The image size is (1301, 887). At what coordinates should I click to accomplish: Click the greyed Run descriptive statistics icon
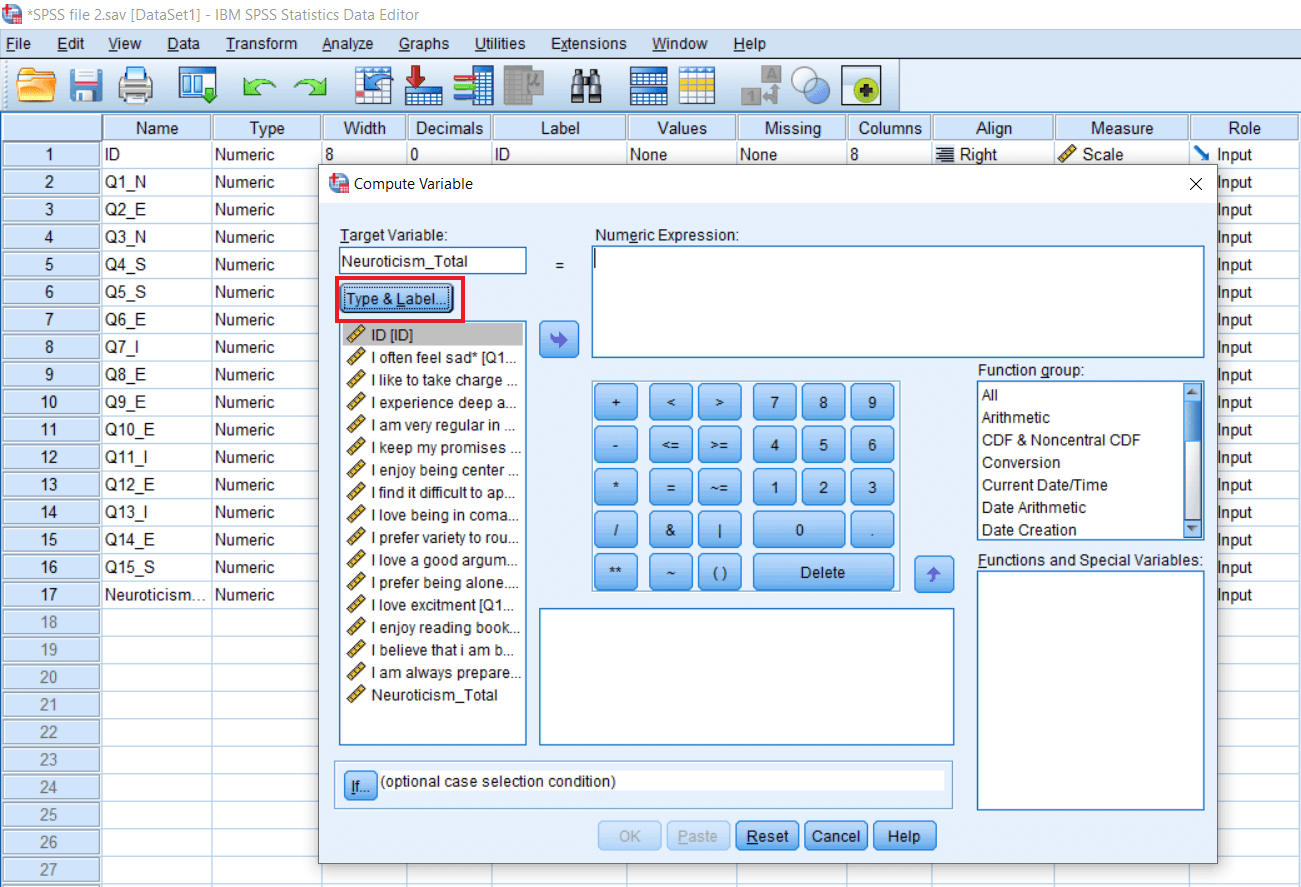coord(523,86)
